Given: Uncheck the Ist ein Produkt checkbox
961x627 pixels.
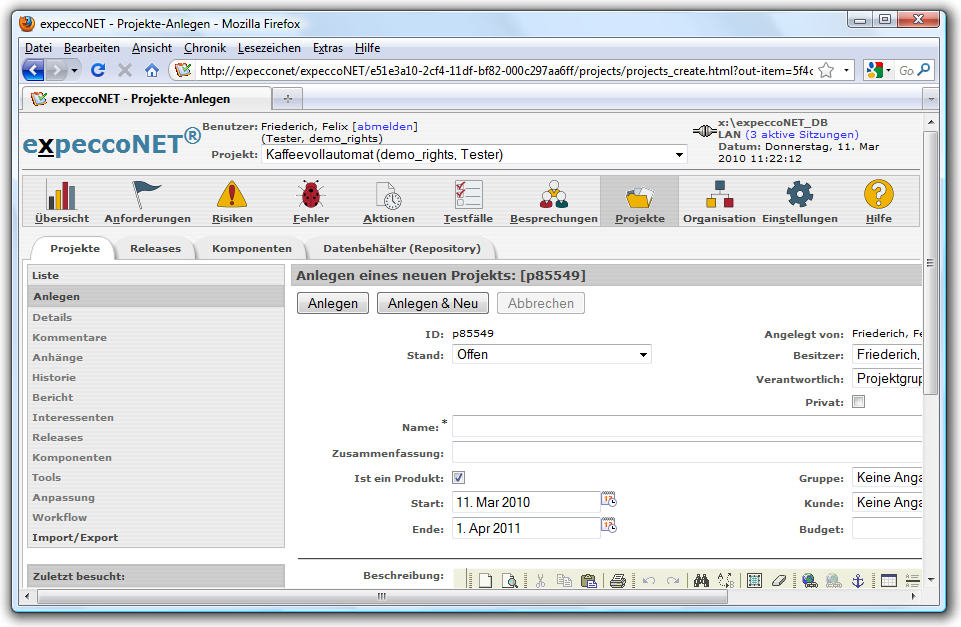Looking at the screenshot, I should coord(459,478).
